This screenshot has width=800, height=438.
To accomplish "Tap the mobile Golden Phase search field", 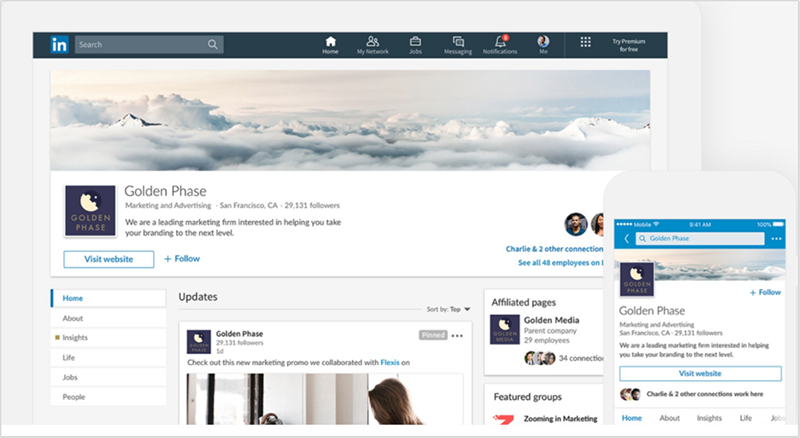I will 699,238.
